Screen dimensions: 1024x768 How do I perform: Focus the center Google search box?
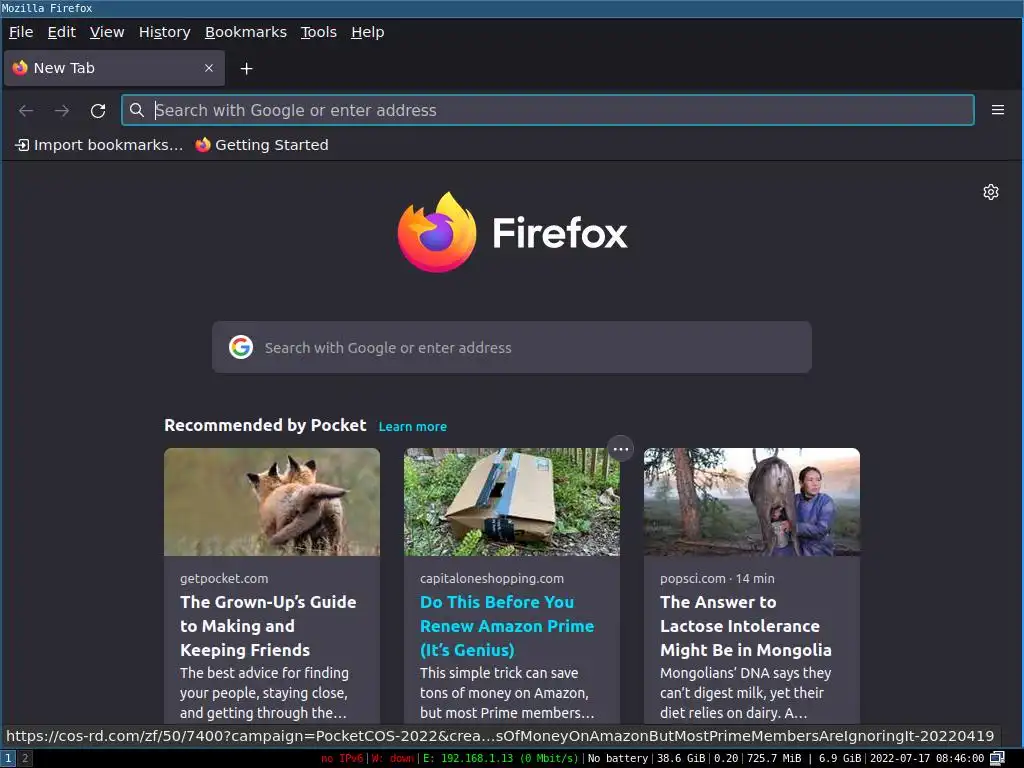tap(511, 347)
